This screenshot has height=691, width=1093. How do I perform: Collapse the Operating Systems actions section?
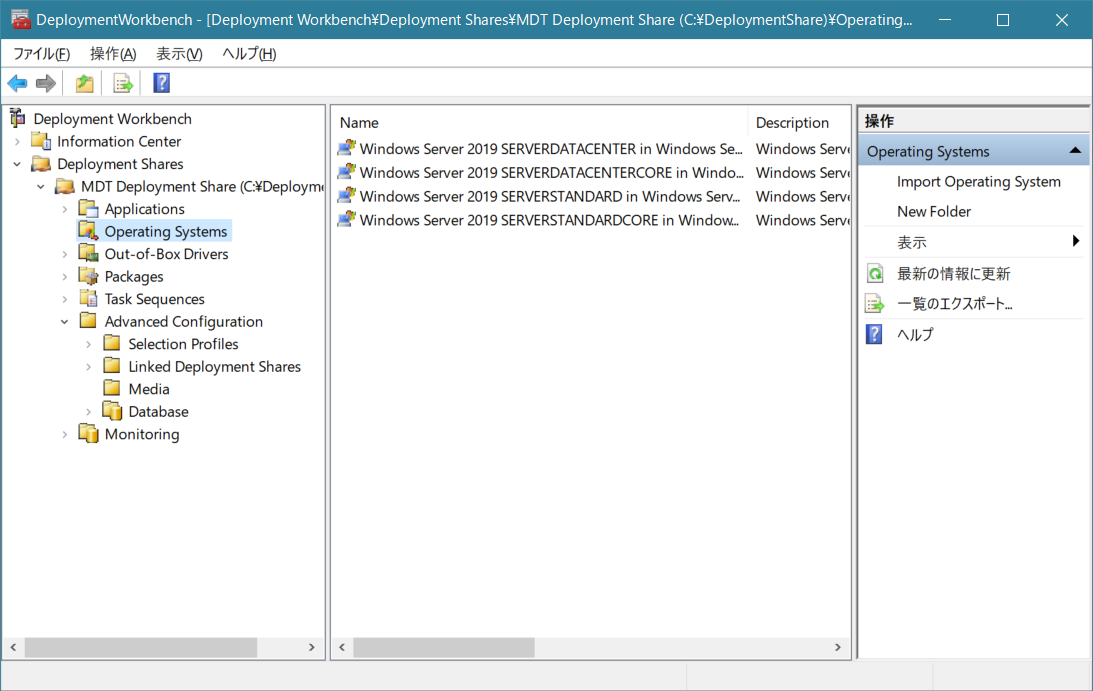(1076, 151)
